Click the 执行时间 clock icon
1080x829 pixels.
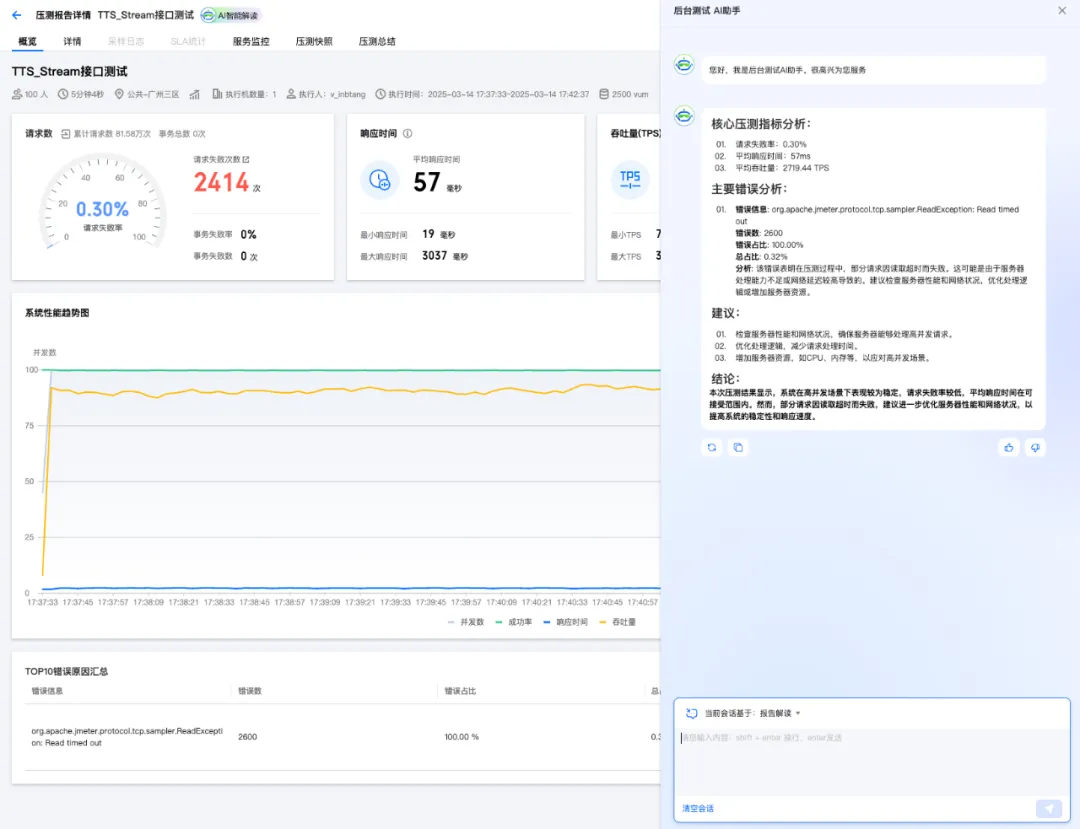(x=380, y=94)
